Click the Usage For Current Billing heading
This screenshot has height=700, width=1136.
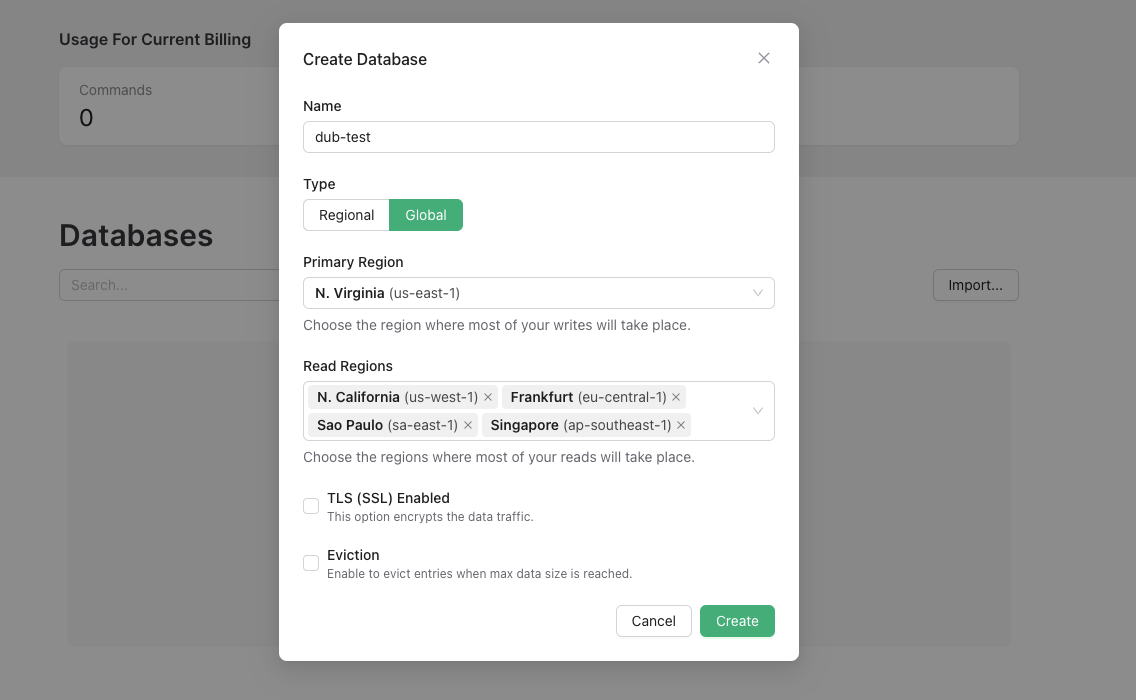tap(154, 39)
